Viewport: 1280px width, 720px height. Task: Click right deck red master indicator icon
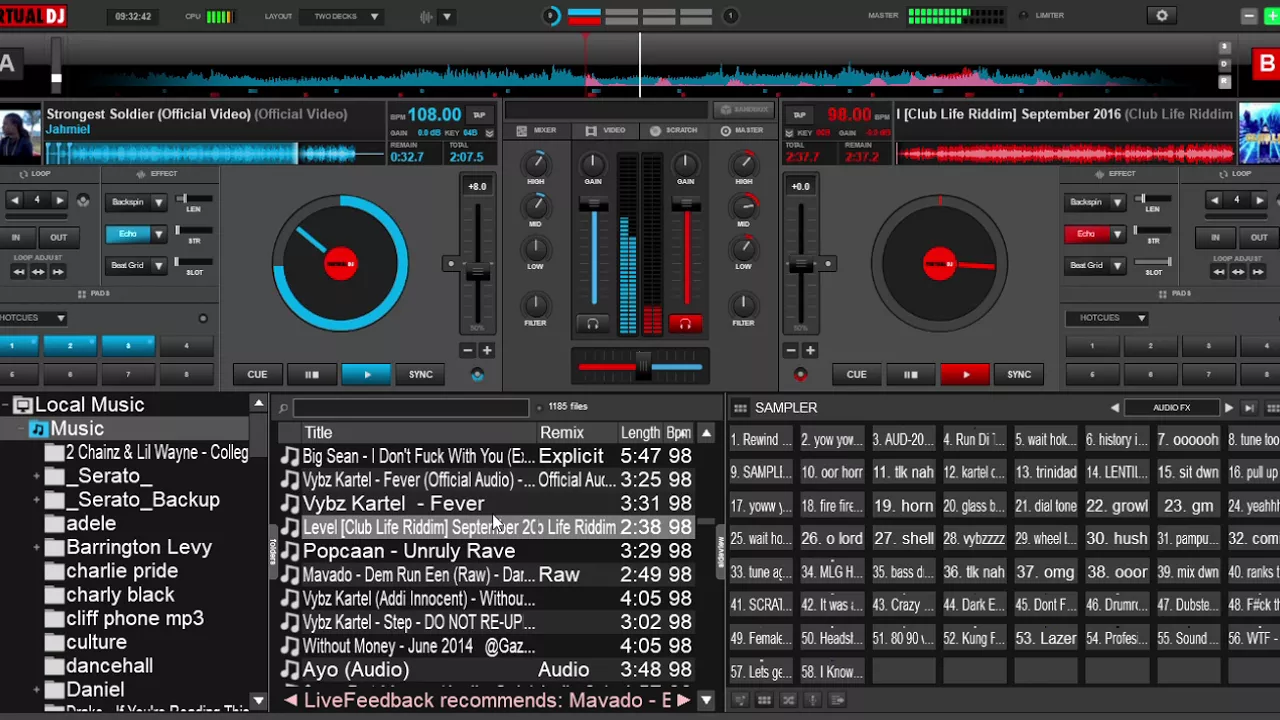[800, 375]
